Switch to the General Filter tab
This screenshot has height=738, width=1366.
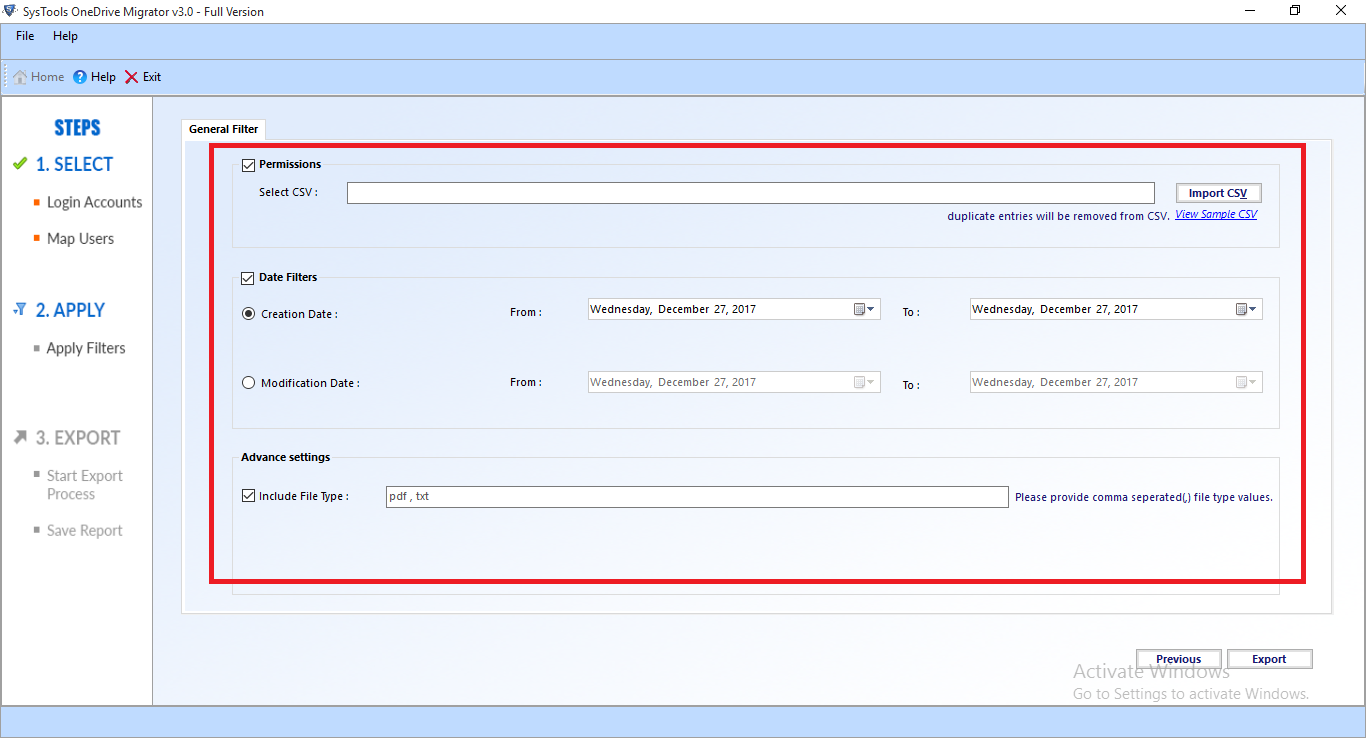pyautogui.click(x=224, y=129)
